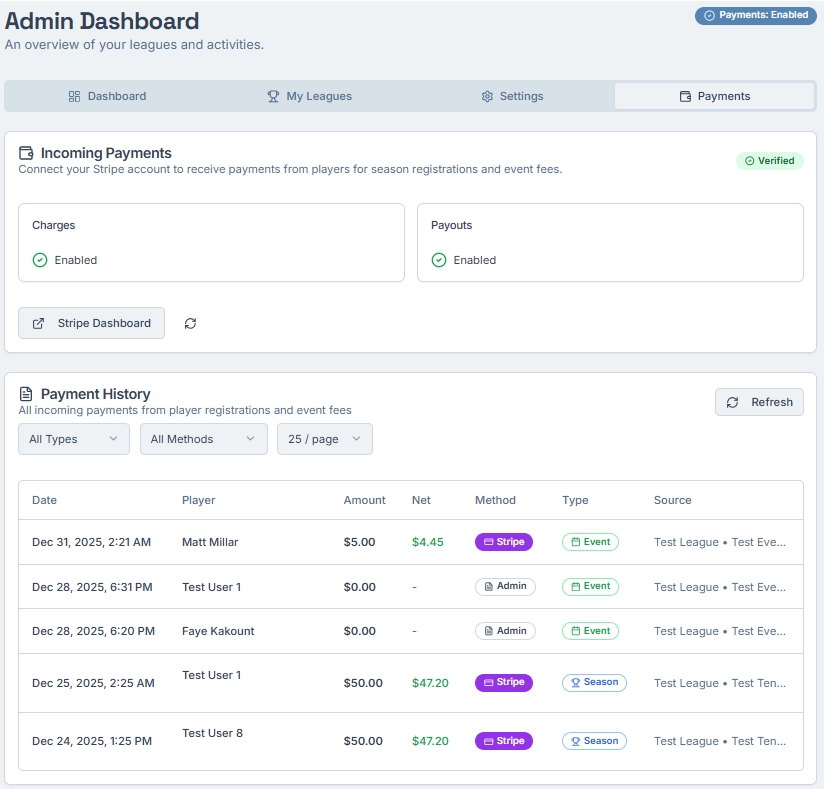
Task: Click the Charges Enabled checkmark
Action: [x=38, y=260]
